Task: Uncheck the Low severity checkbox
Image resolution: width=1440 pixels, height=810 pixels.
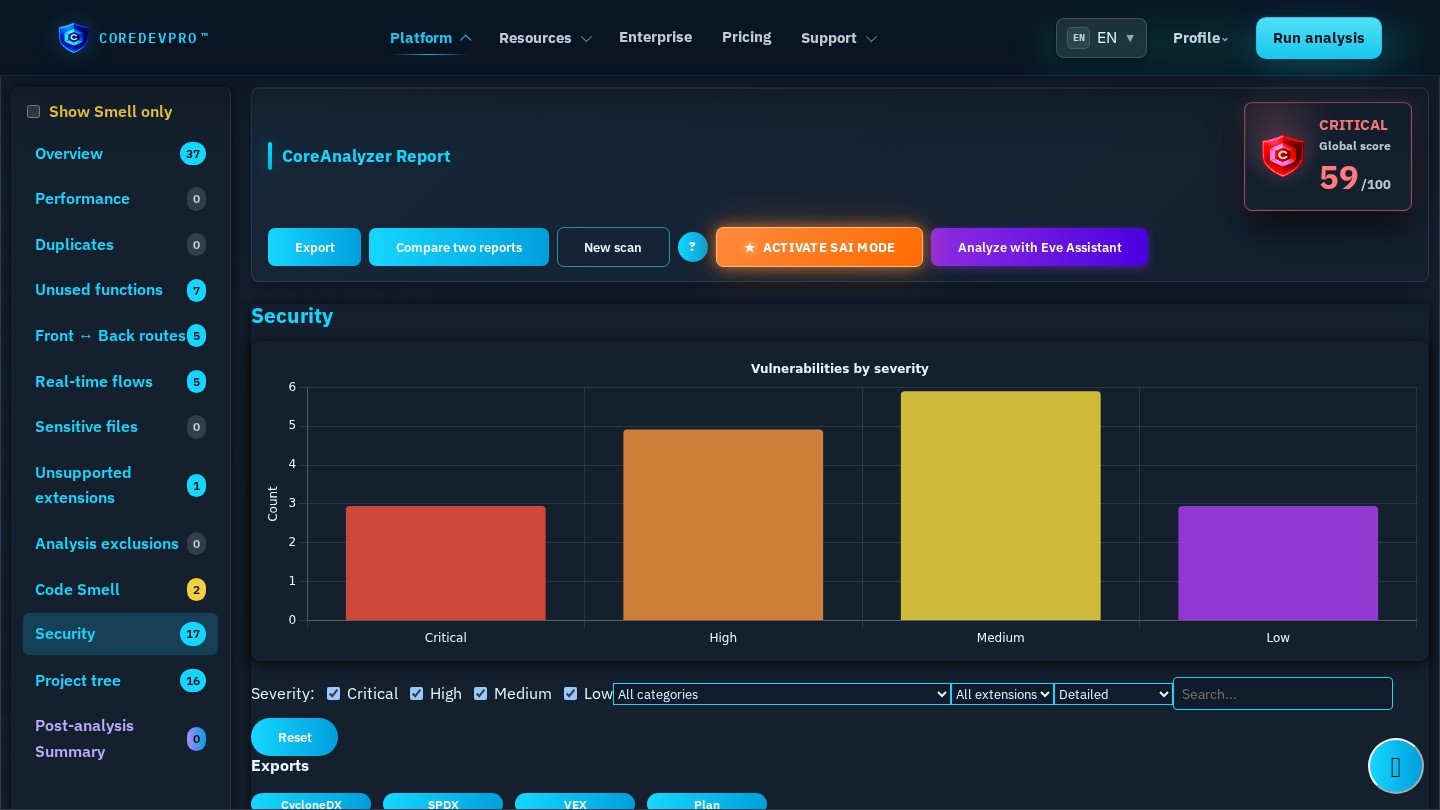Action: 570,694
